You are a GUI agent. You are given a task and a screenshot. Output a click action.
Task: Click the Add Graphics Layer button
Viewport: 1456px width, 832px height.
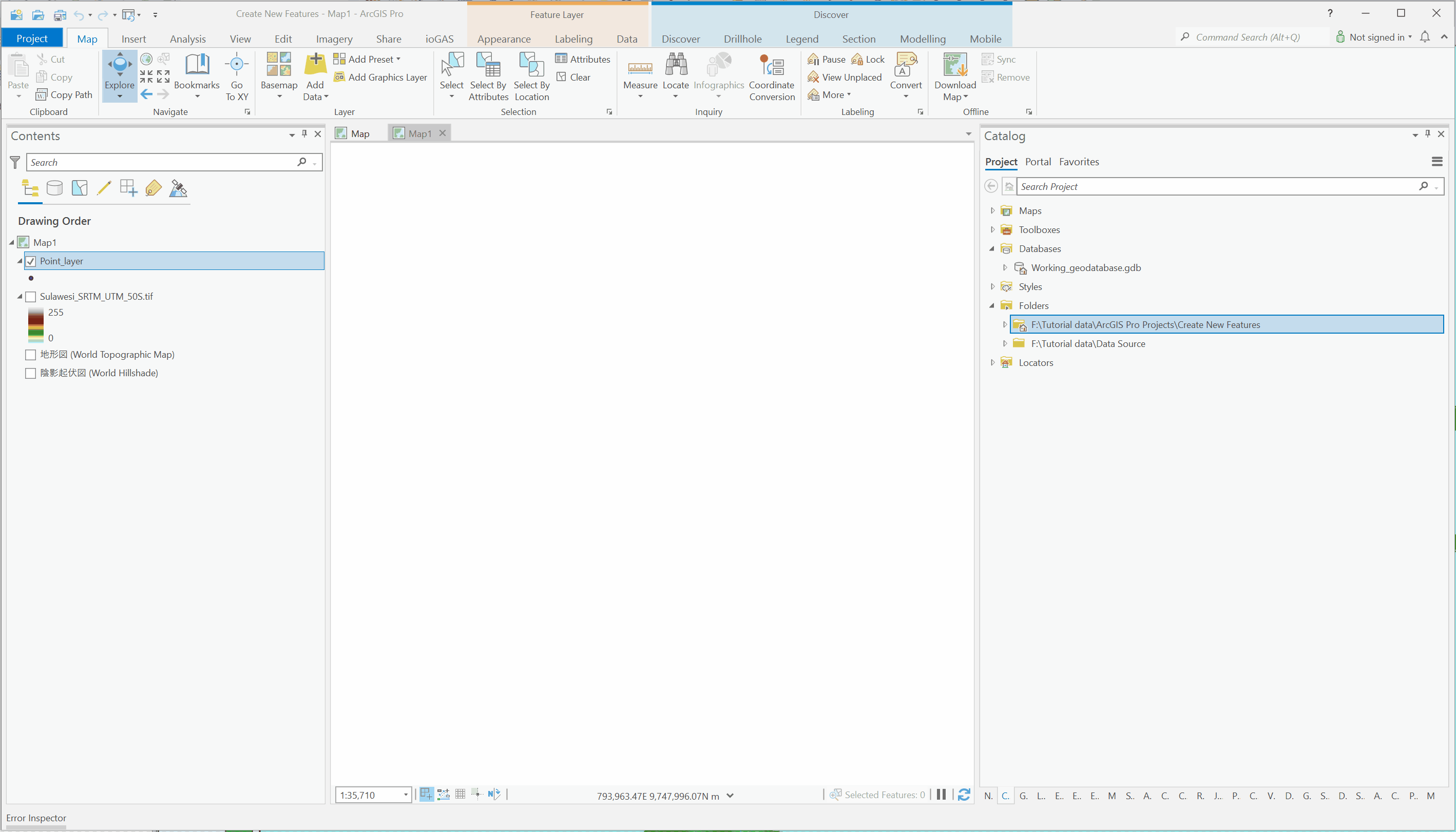click(x=380, y=77)
